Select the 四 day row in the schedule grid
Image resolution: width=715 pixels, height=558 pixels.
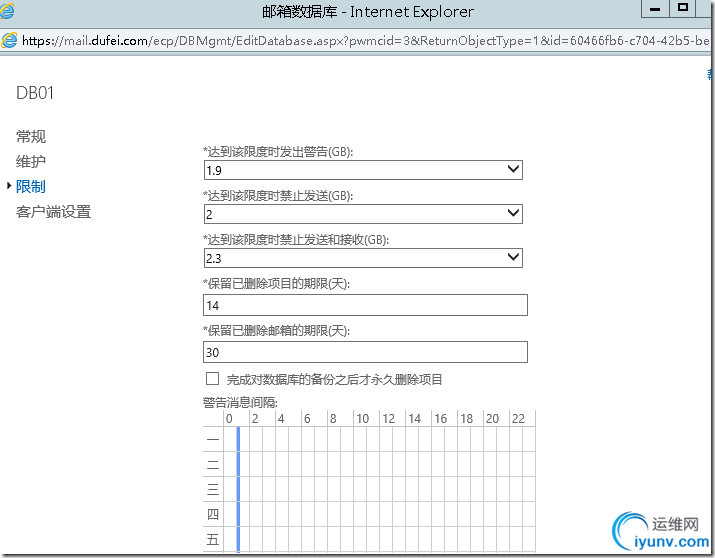[x=213, y=515]
